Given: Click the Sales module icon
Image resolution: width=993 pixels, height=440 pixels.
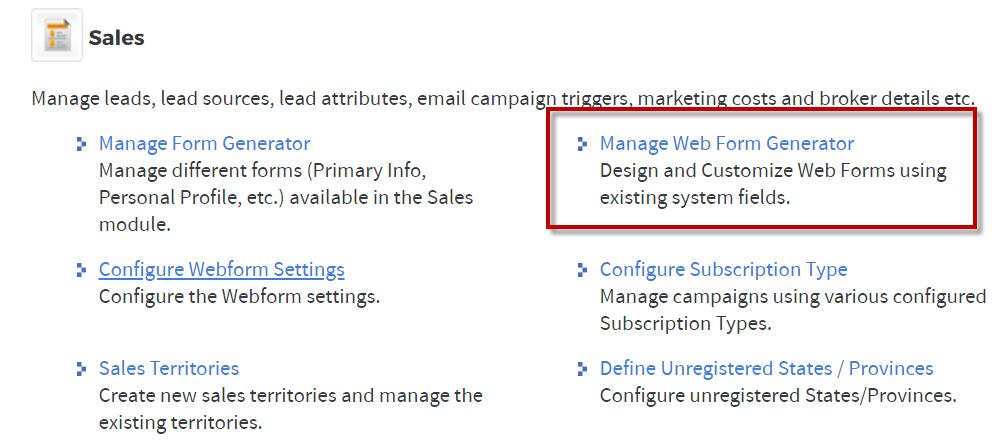Looking at the screenshot, I should [57, 35].
